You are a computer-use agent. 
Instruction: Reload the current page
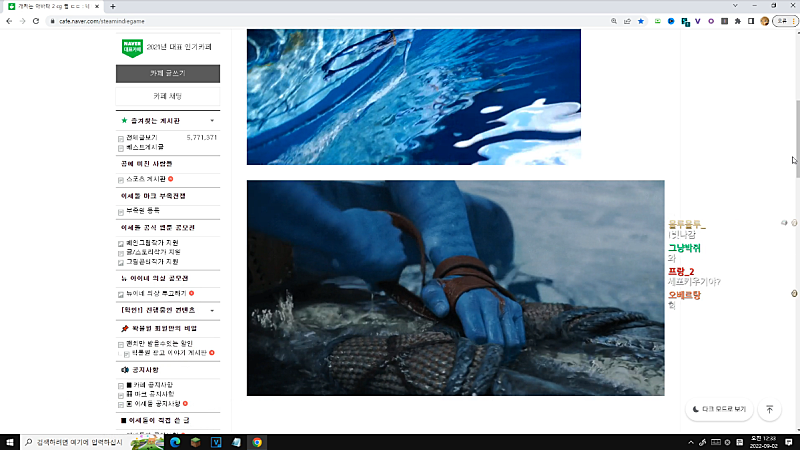36,21
